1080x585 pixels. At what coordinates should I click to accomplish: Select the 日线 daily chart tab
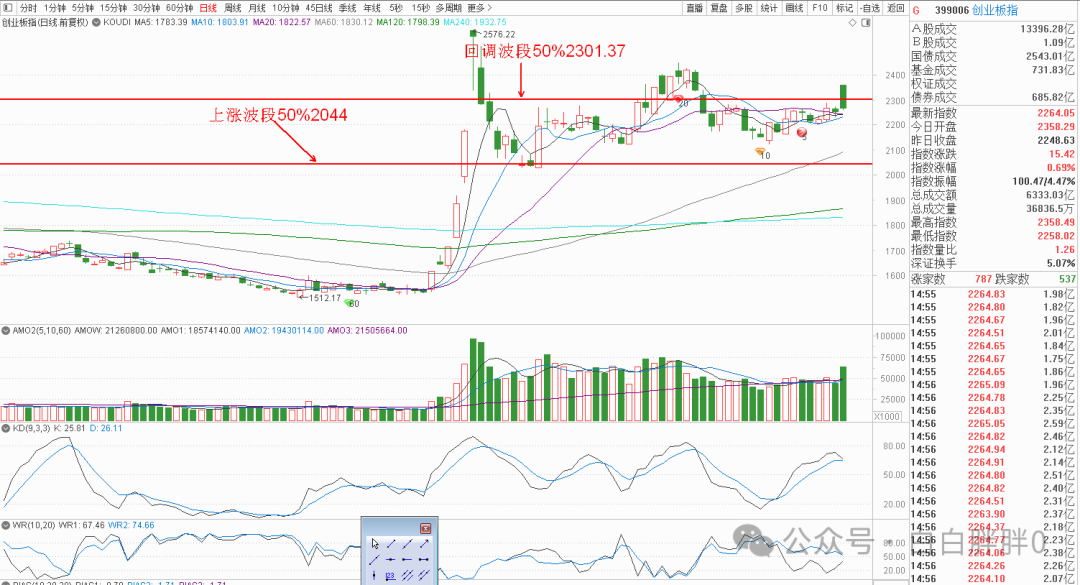tap(208, 8)
